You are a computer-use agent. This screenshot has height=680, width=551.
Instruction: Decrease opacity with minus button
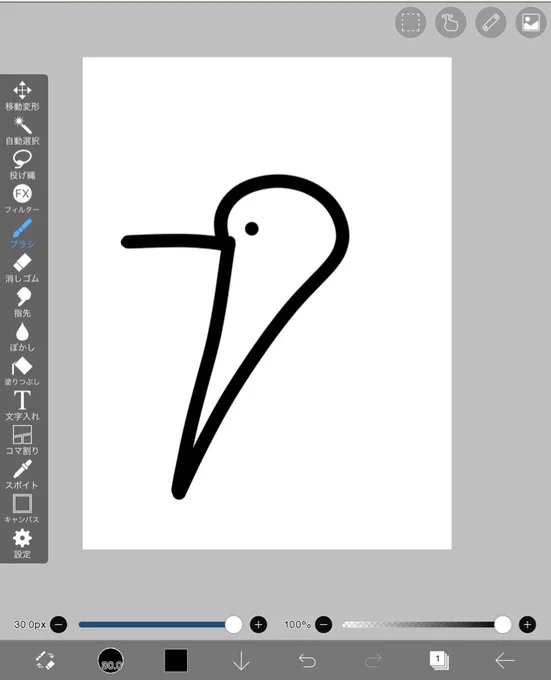323,624
